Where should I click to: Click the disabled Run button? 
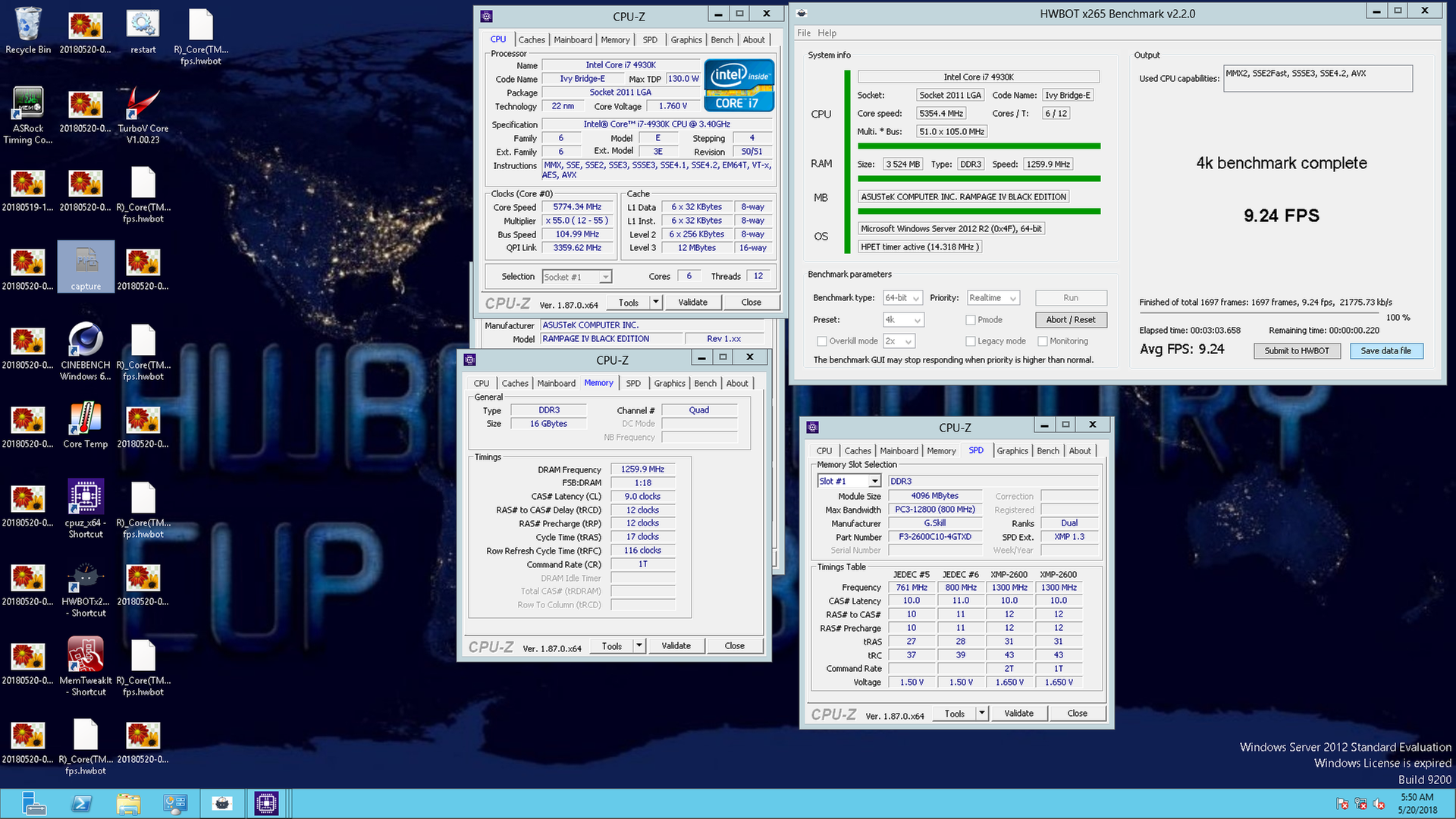[x=1071, y=297]
